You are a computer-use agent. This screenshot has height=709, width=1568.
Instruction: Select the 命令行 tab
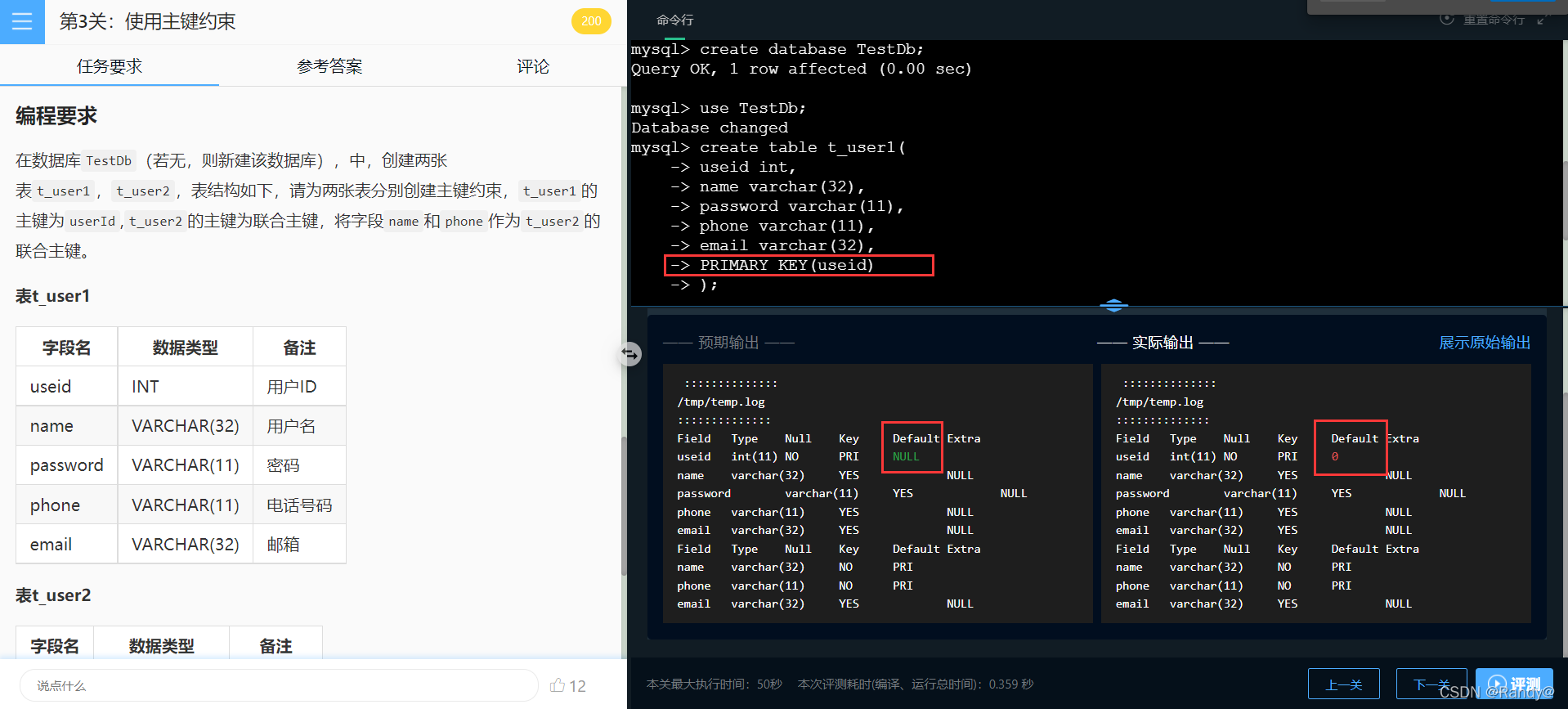pos(675,20)
